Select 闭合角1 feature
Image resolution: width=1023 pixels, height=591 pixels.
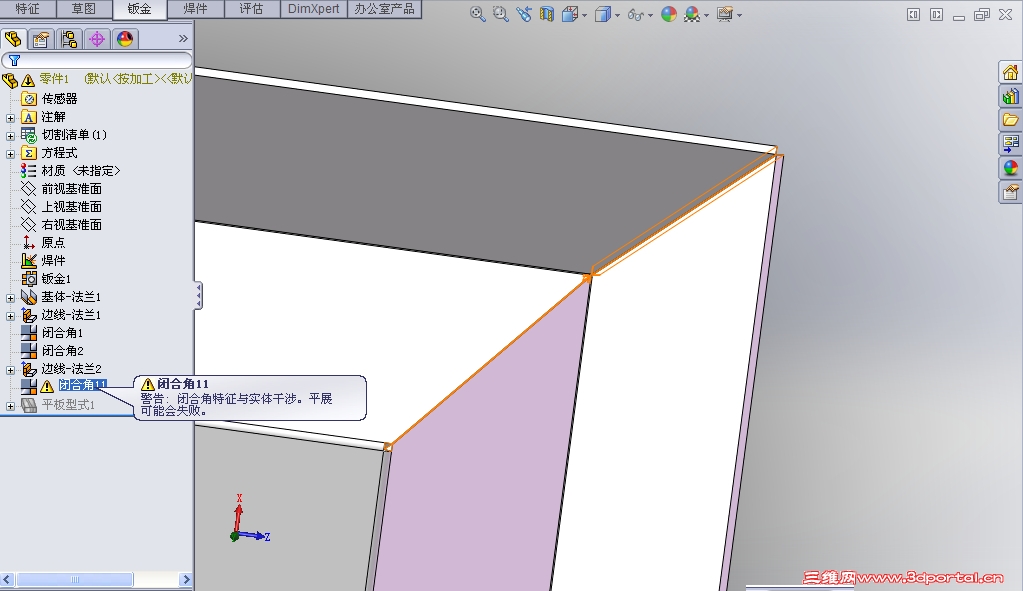[x=63, y=333]
